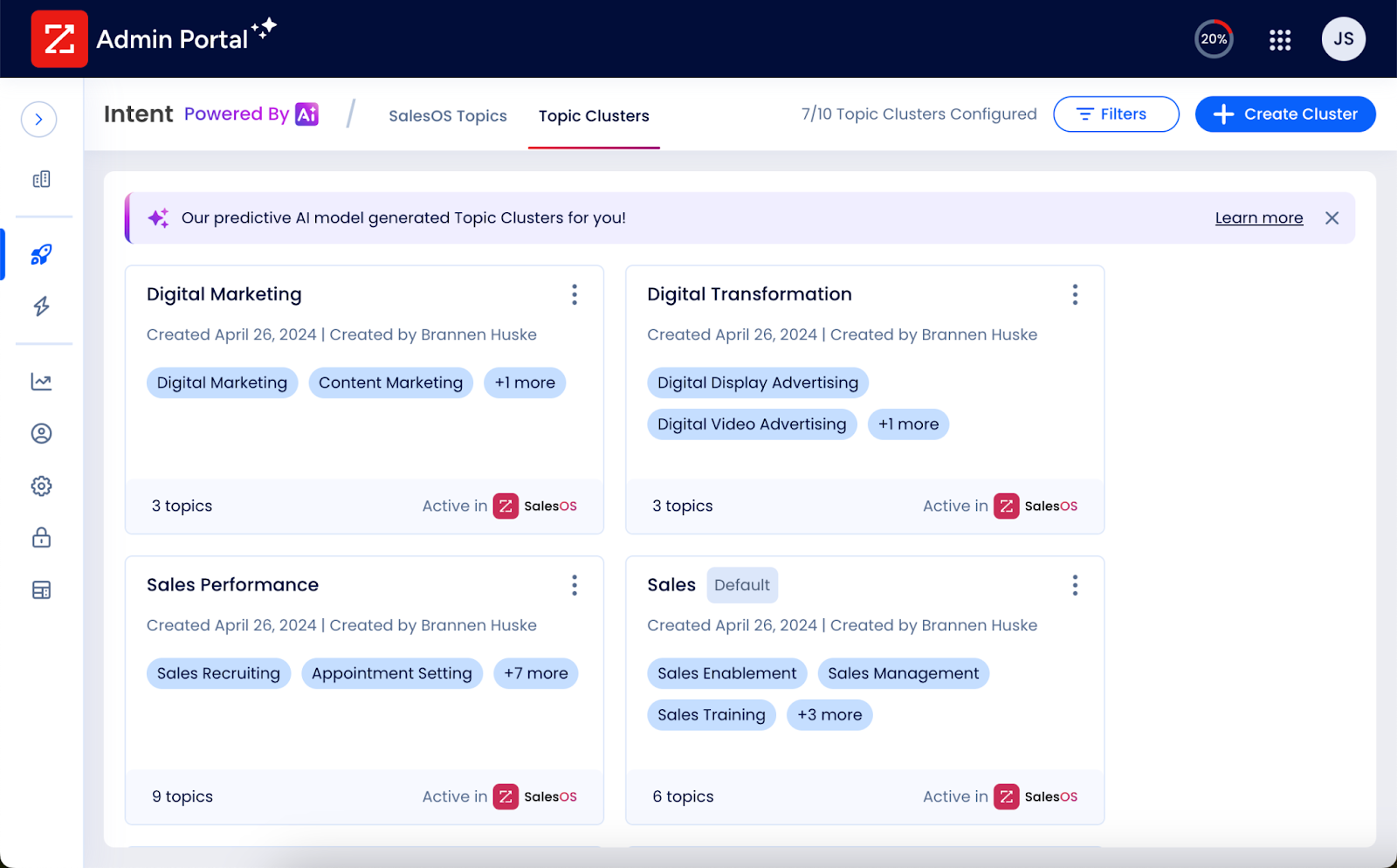Stay on the Topic Clusters tab
Image resolution: width=1397 pixels, height=868 pixels.
(594, 115)
